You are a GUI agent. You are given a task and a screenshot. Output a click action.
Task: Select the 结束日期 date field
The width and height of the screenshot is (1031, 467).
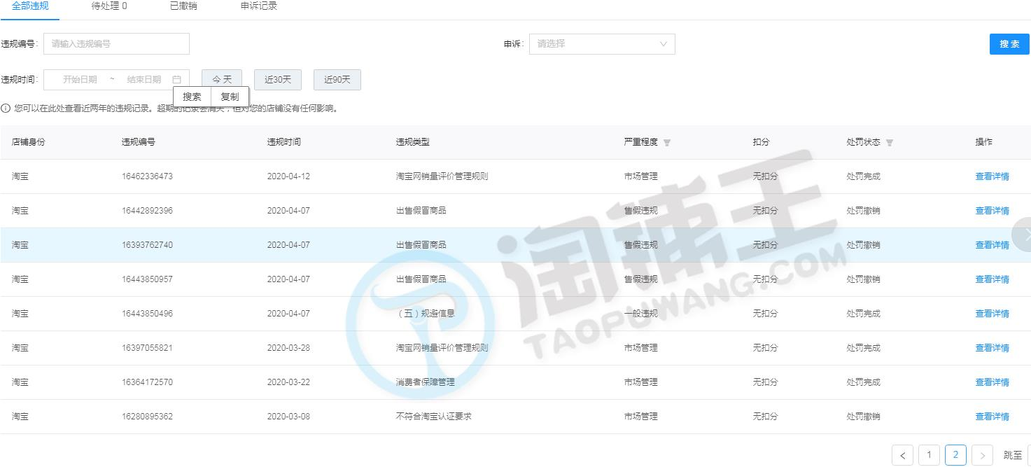[144, 80]
